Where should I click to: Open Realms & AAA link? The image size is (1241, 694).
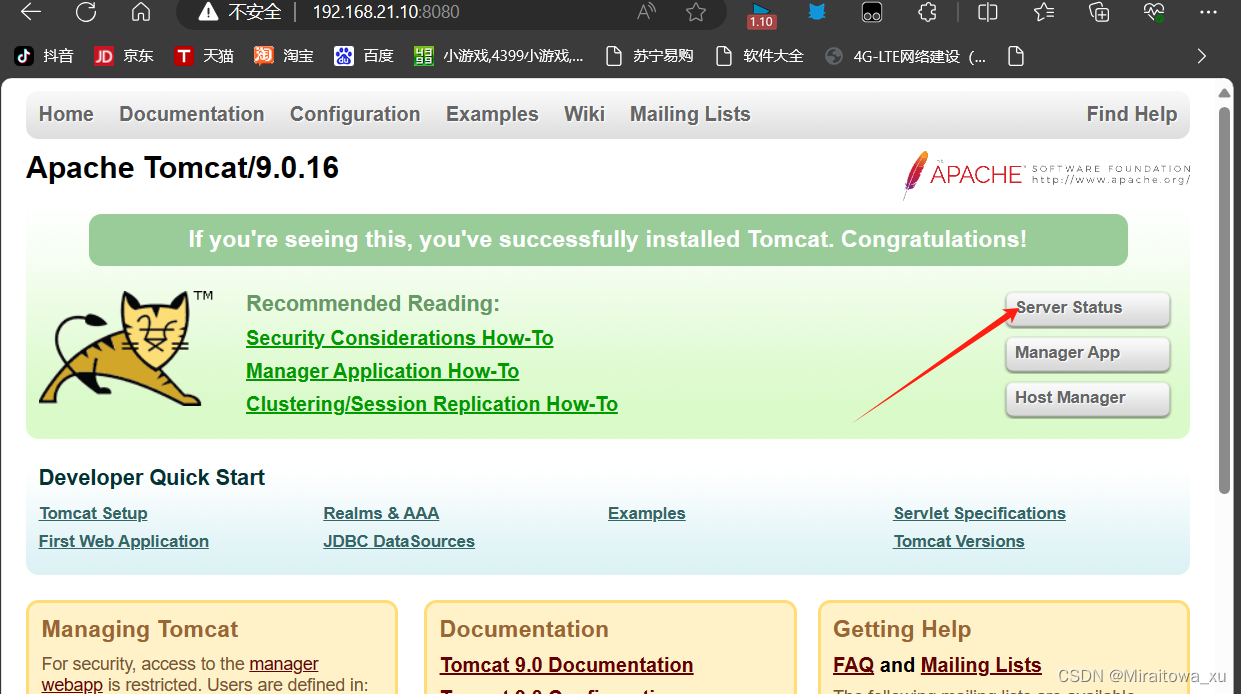tap(381, 513)
